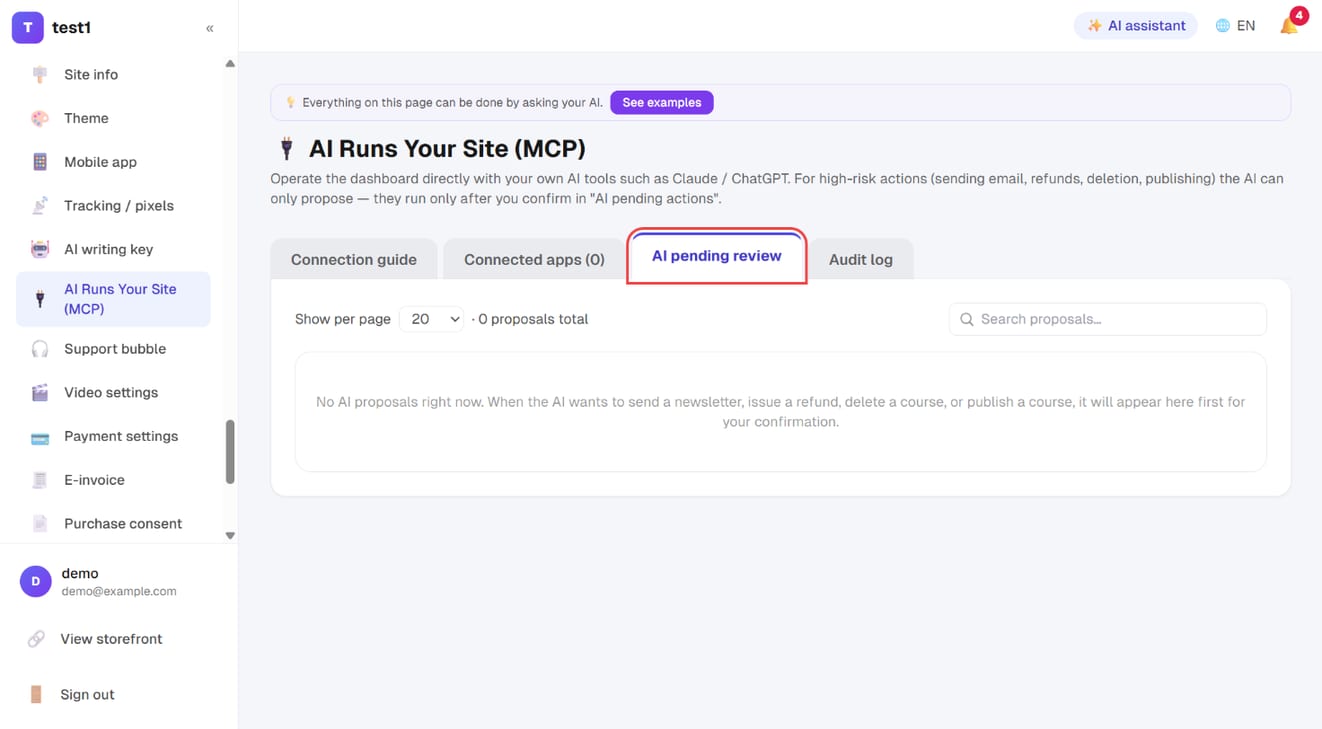Click the Site info sidebar icon
This screenshot has height=729, width=1322.
pos(40,75)
